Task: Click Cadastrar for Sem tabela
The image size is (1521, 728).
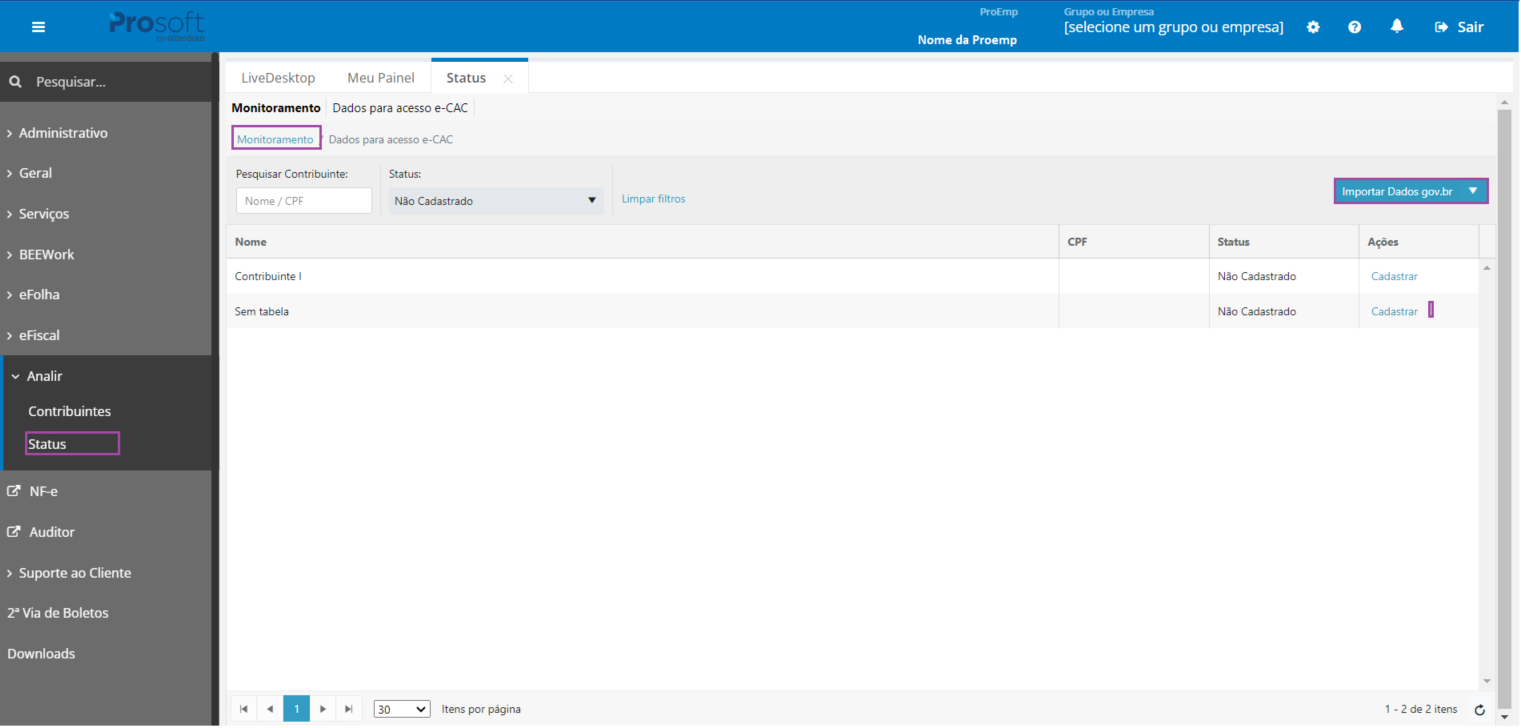Action: pyautogui.click(x=1394, y=312)
